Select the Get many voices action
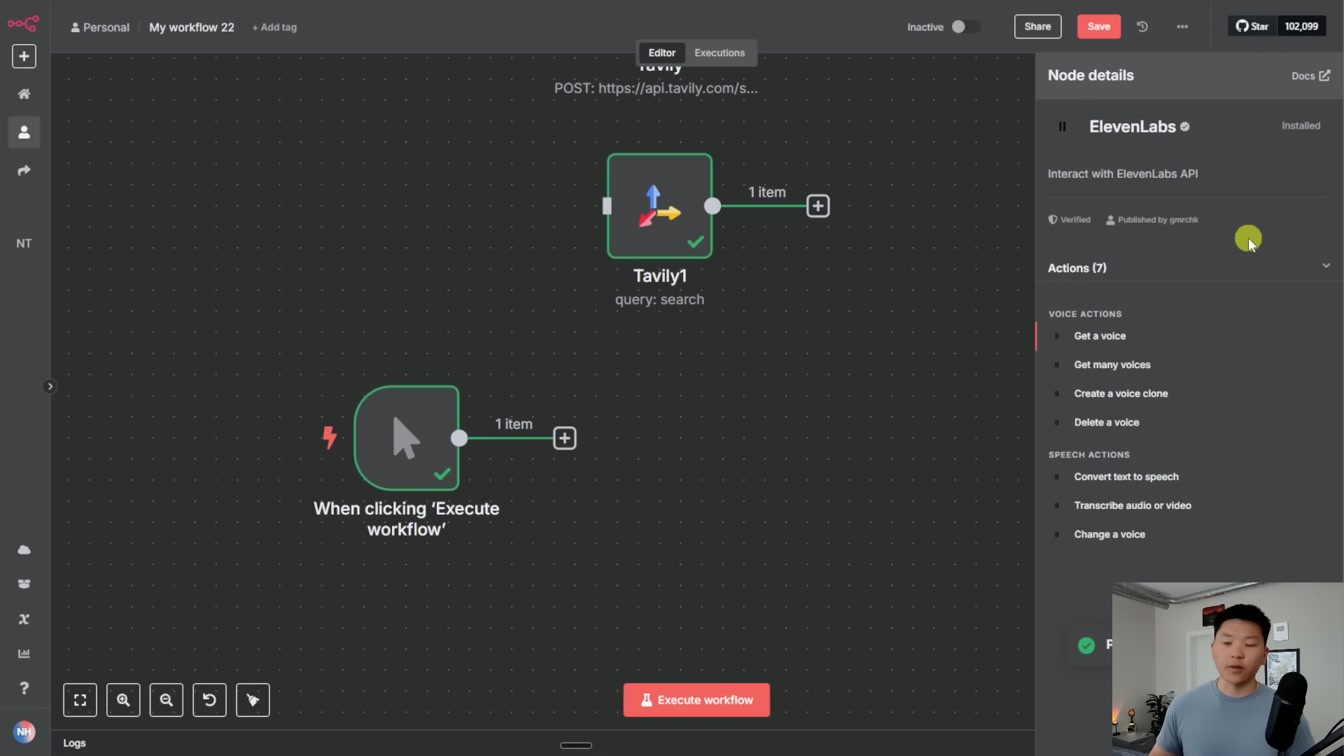 coord(1112,365)
